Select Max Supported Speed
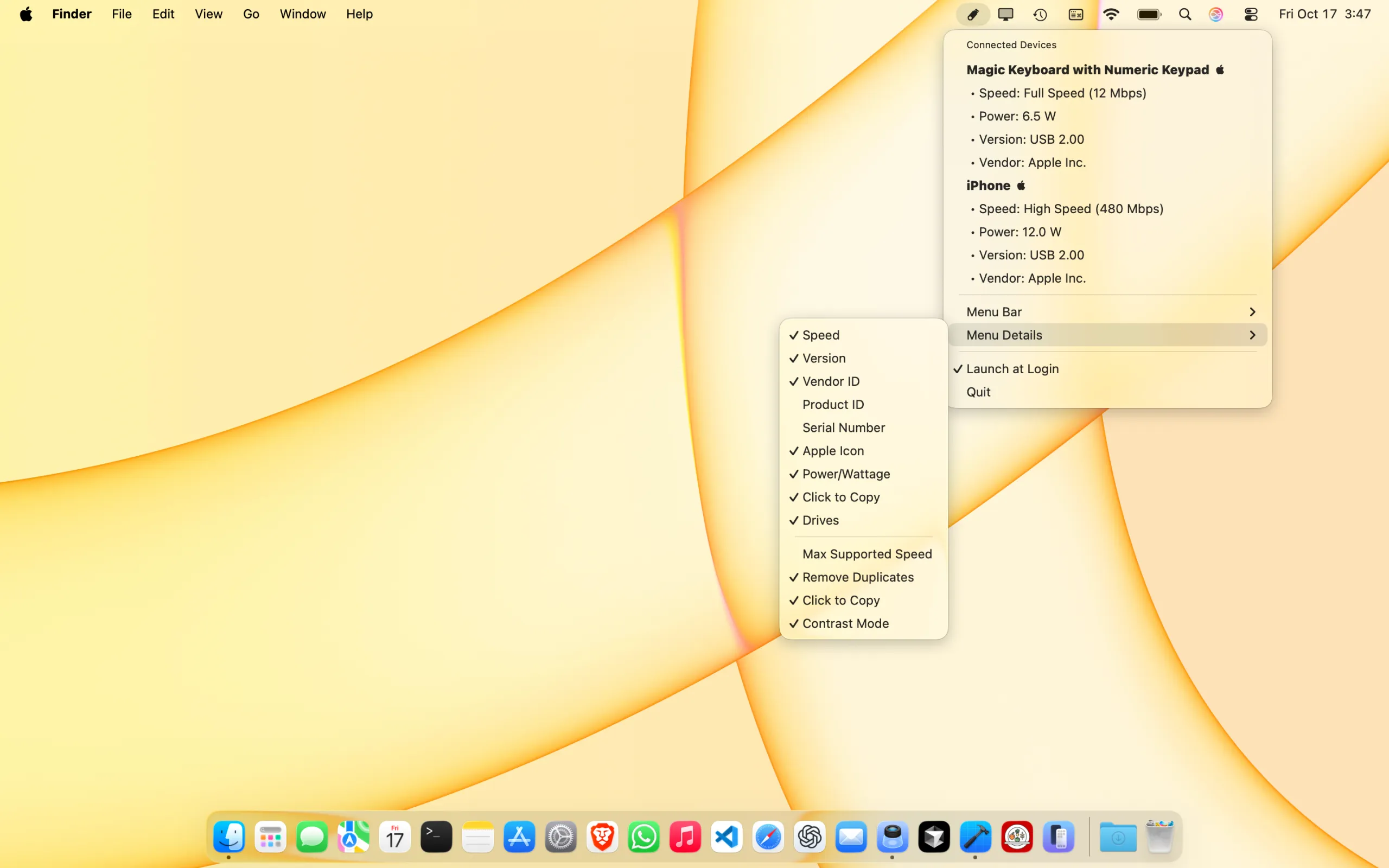Screen dimensions: 1389x868 866,554
